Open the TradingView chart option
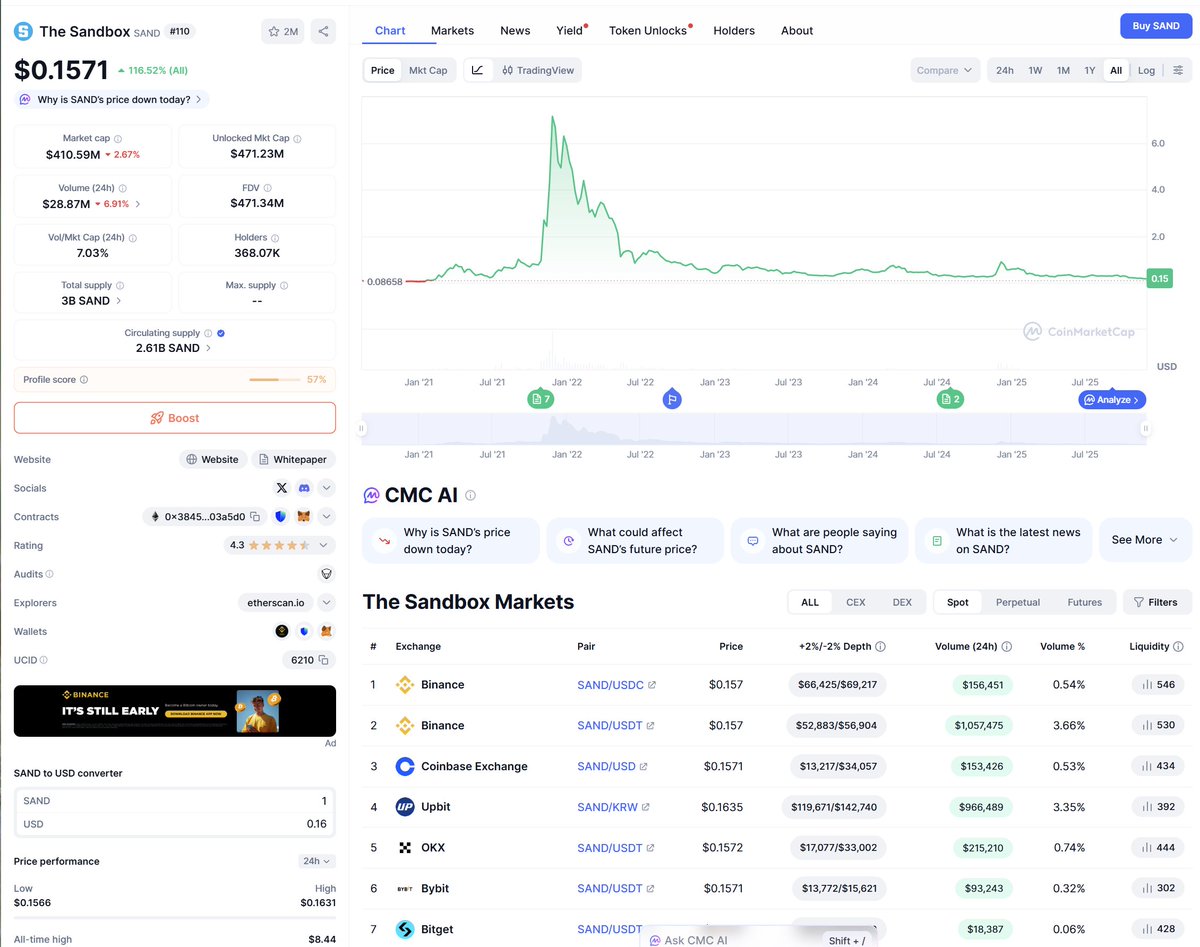1200x947 pixels. pos(541,70)
